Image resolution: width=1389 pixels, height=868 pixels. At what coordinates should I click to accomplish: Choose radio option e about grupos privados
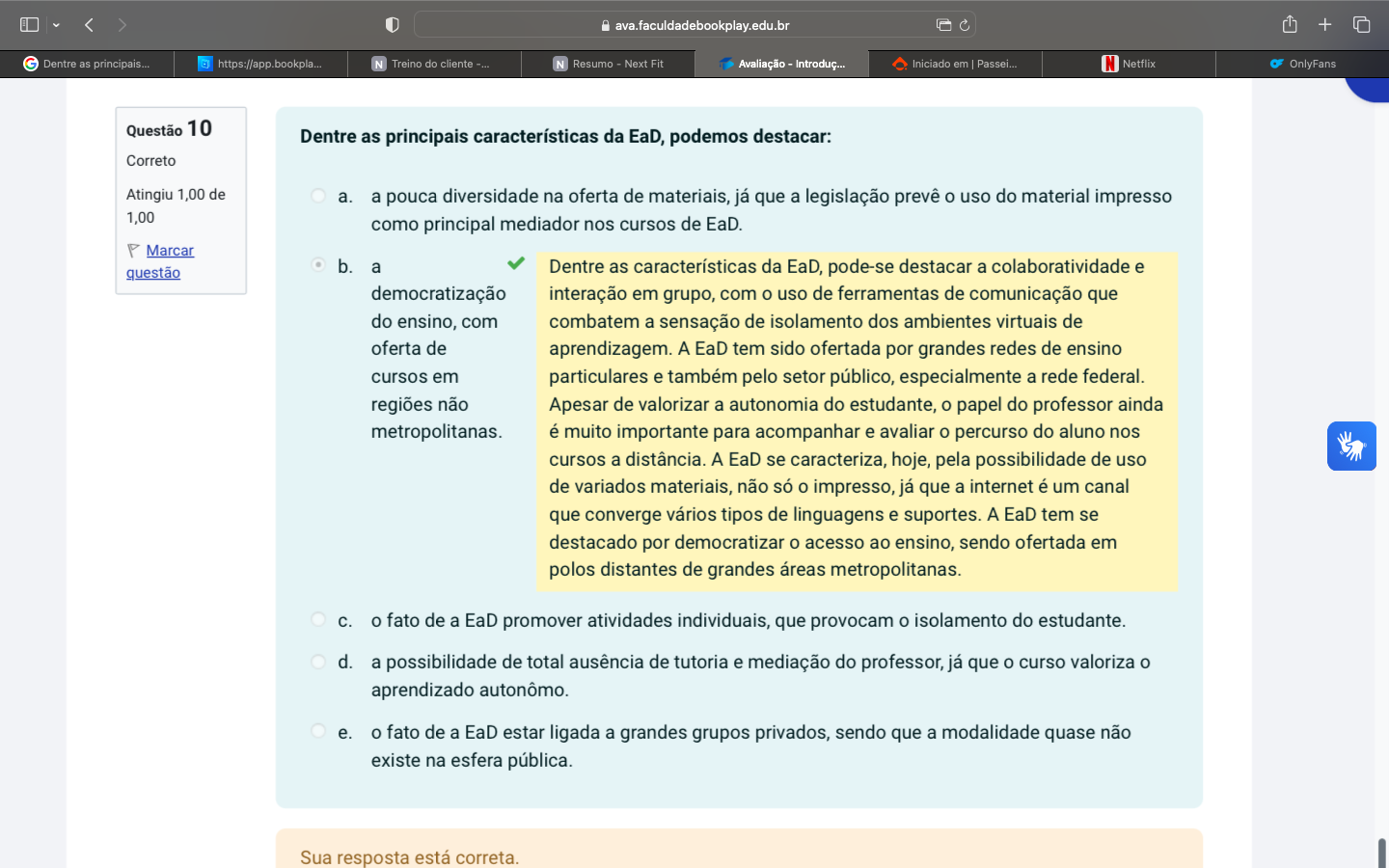coord(318,731)
